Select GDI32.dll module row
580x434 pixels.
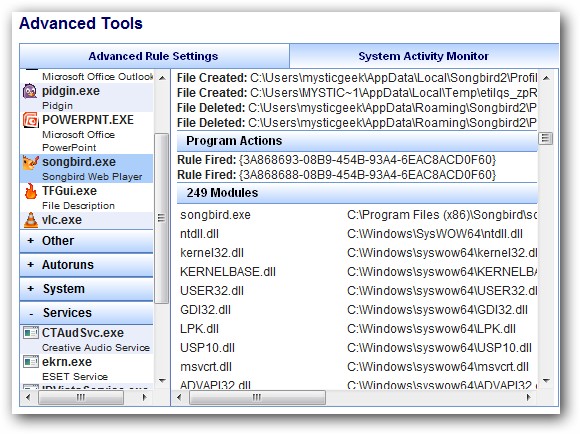[x=357, y=310]
